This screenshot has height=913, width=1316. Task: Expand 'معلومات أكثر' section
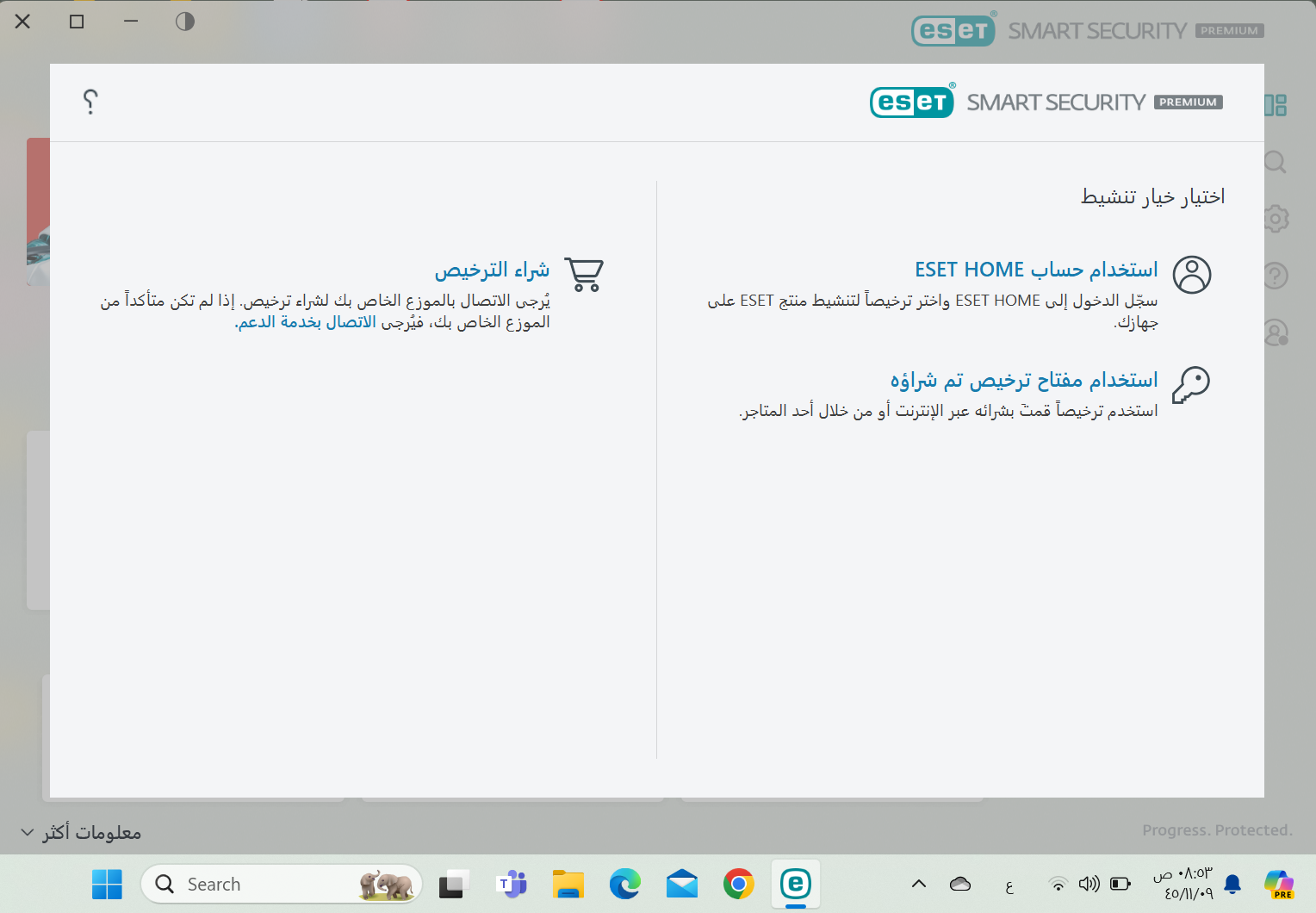click(x=81, y=832)
